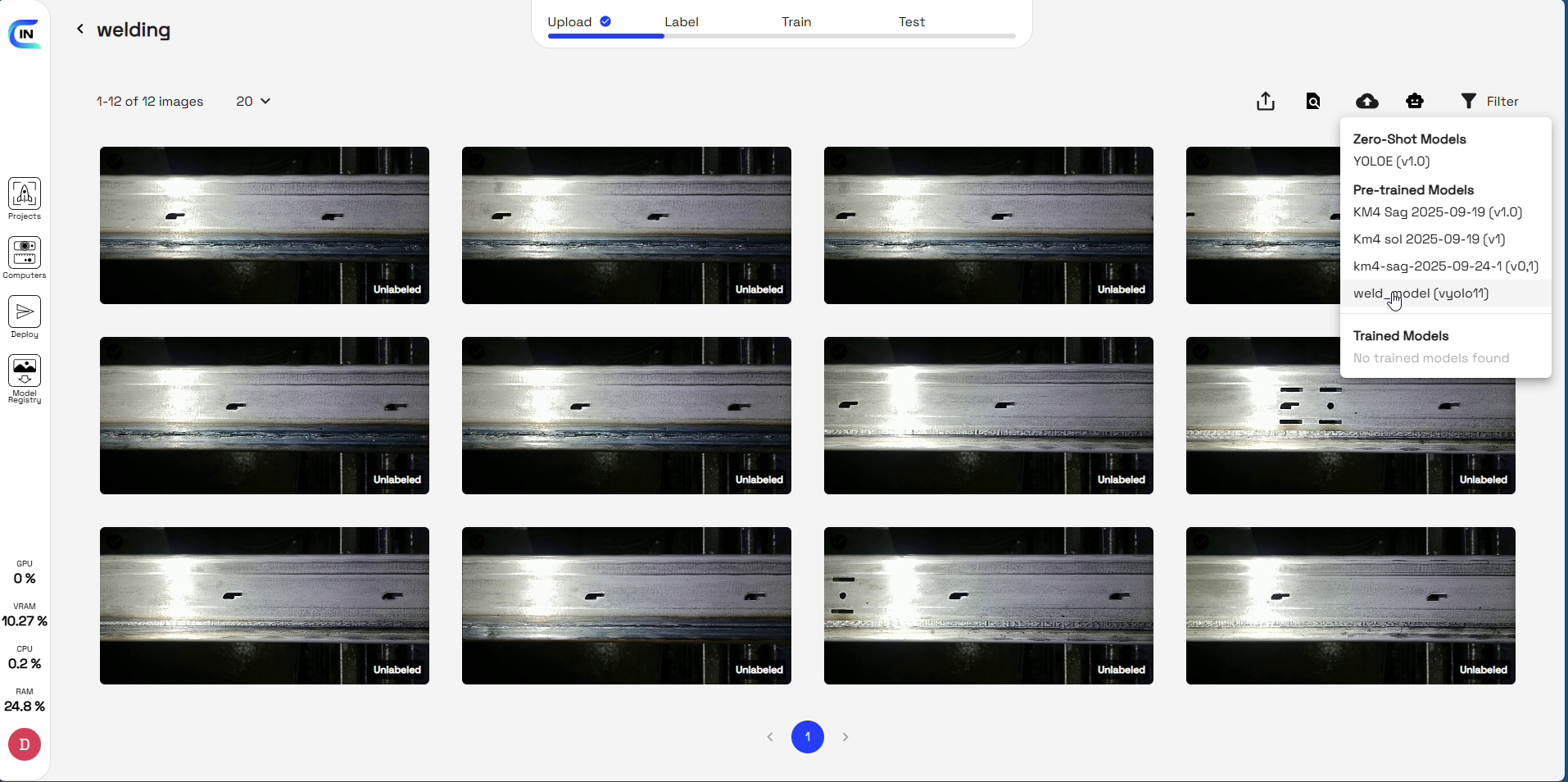Image resolution: width=1568 pixels, height=782 pixels.
Task: Click the robot auto-label icon
Action: (1415, 101)
